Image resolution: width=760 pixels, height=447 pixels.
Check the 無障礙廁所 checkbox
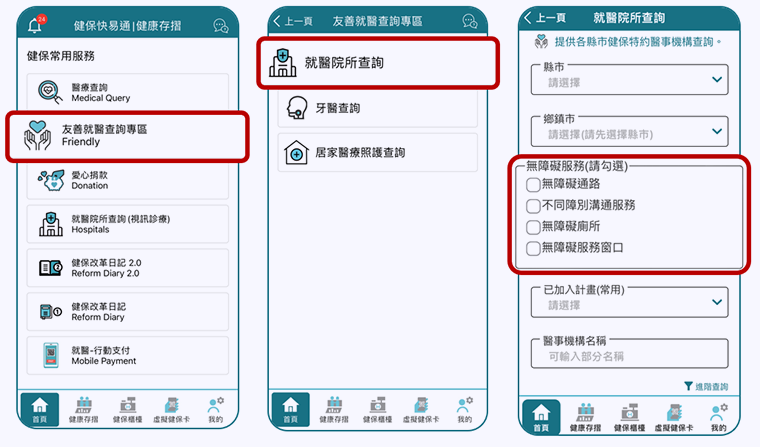point(533,227)
